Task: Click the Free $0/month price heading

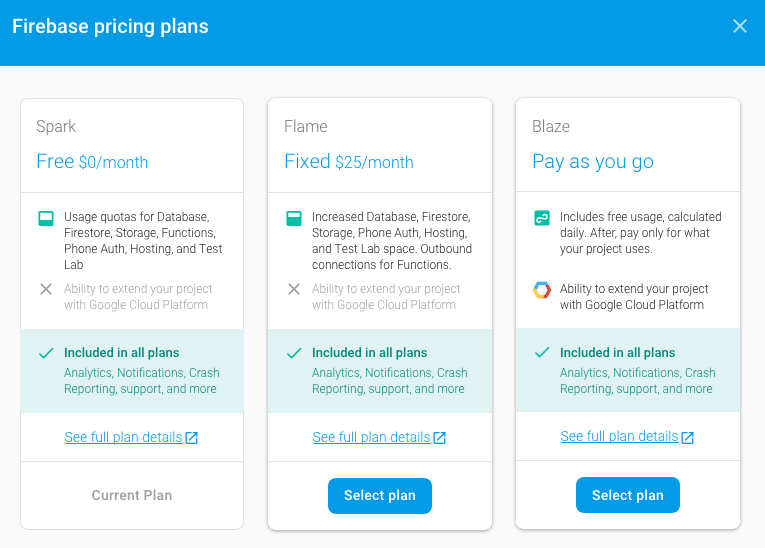Action: pos(92,162)
